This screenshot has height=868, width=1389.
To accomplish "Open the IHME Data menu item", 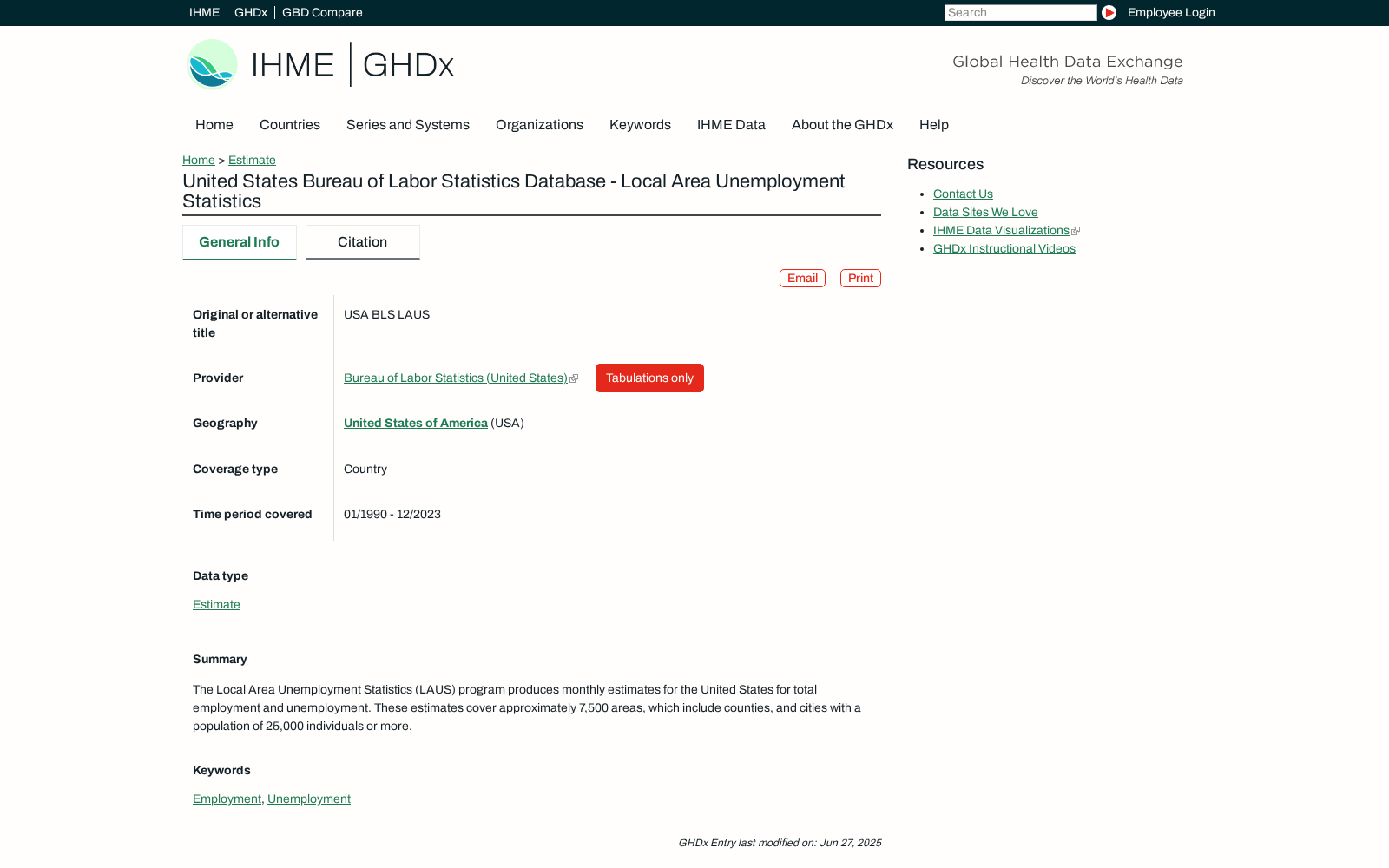I will click(x=731, y=125).
